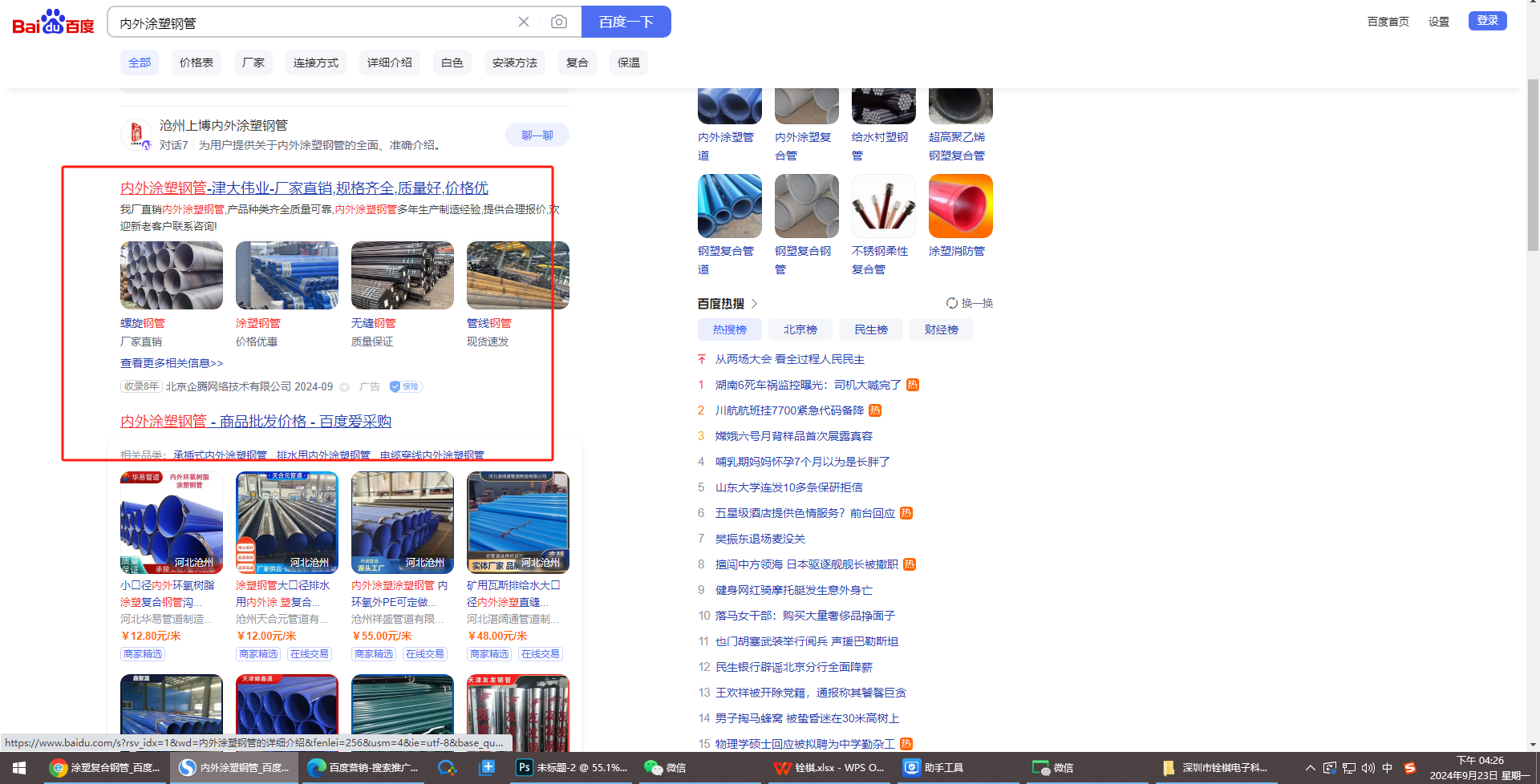1540x784 pixels.
Task: Switch to the 民生榜 hot list tab
Action: 871,329
